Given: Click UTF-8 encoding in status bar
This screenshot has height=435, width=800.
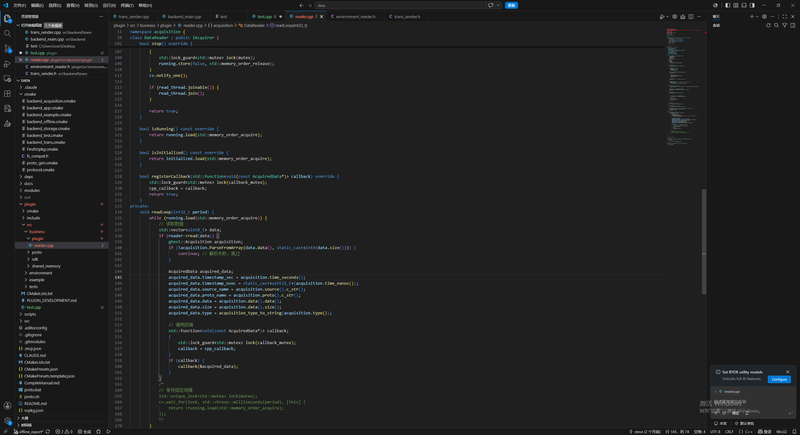Looking at the screenshot, I should click(x=715, y=431).
